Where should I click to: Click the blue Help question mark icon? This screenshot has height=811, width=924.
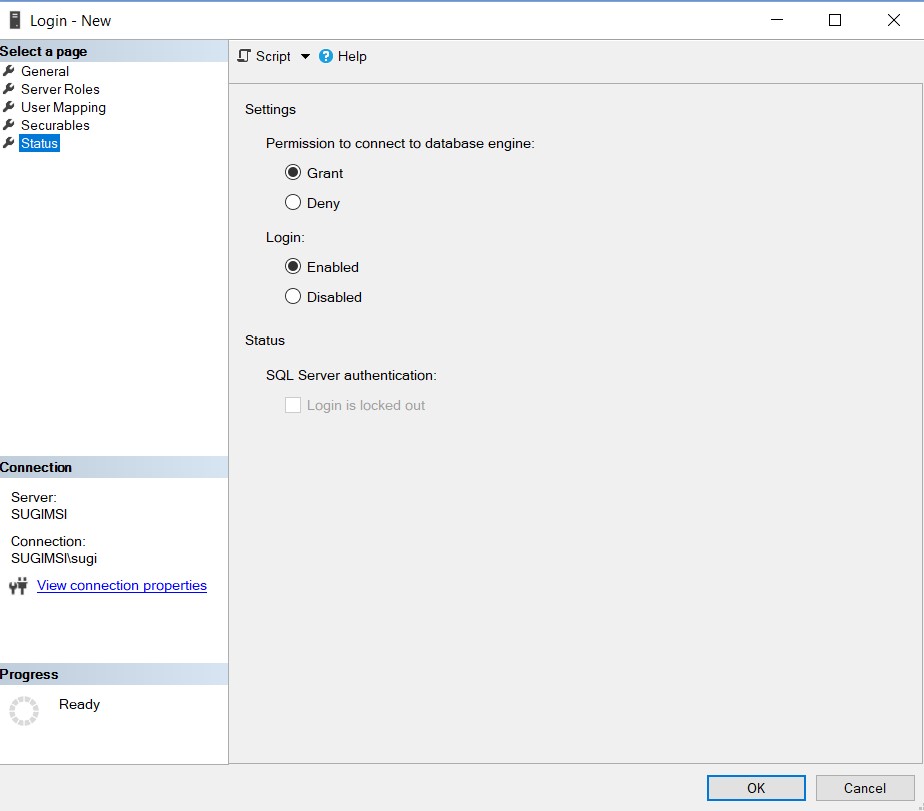(326, 56)
